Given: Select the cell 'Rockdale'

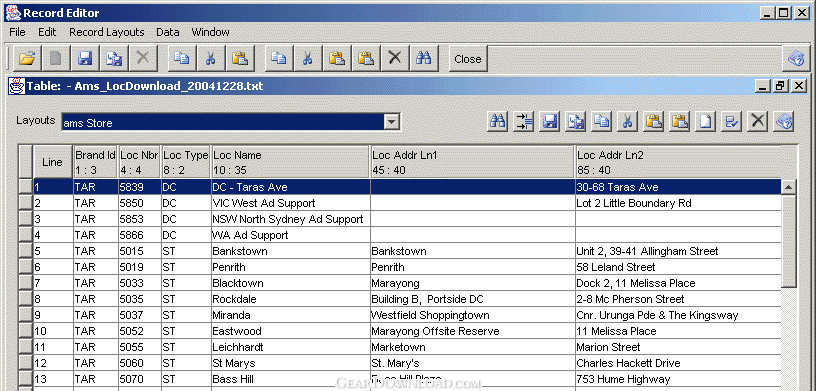Looking at the screenshot, I should click(x=290, y=299).
